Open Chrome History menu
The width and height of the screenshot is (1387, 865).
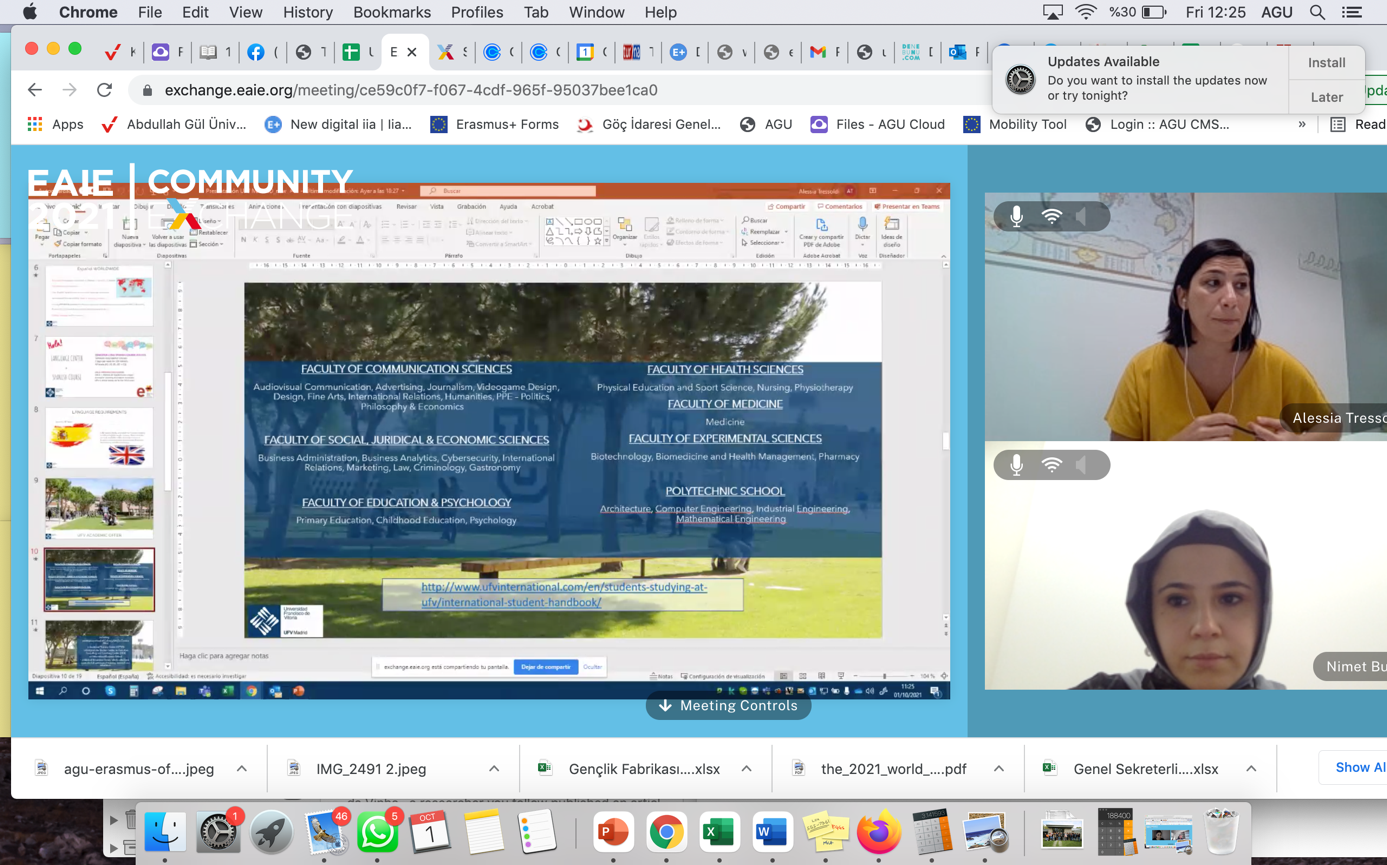[307, 12]
